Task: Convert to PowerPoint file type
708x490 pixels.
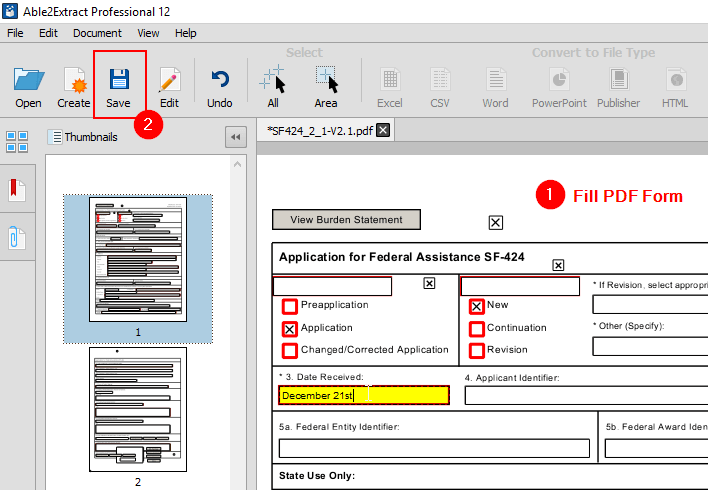Action: click(x=559, y=88)
